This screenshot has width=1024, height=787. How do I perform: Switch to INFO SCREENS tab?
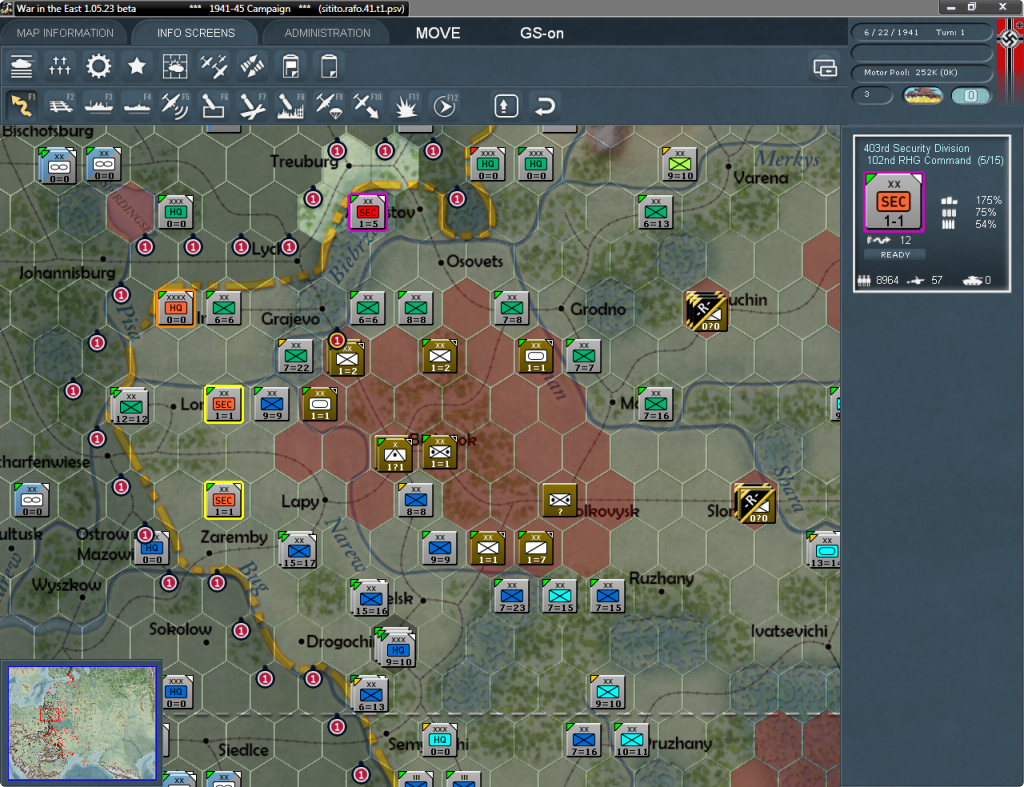tap(195, 33)
